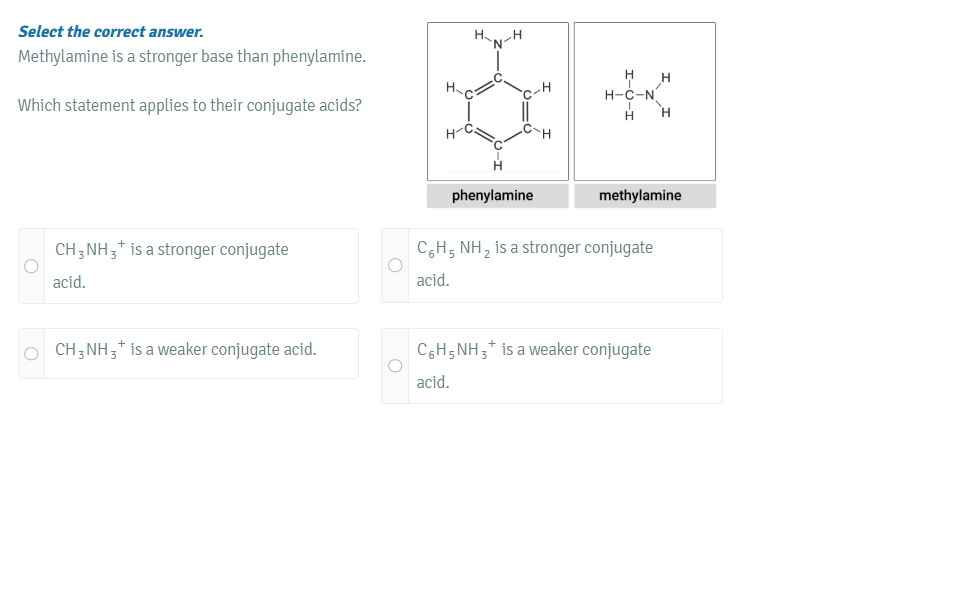969x589 pixels.
Task: Open the methylamine structure image
Action: click(645, 101)
